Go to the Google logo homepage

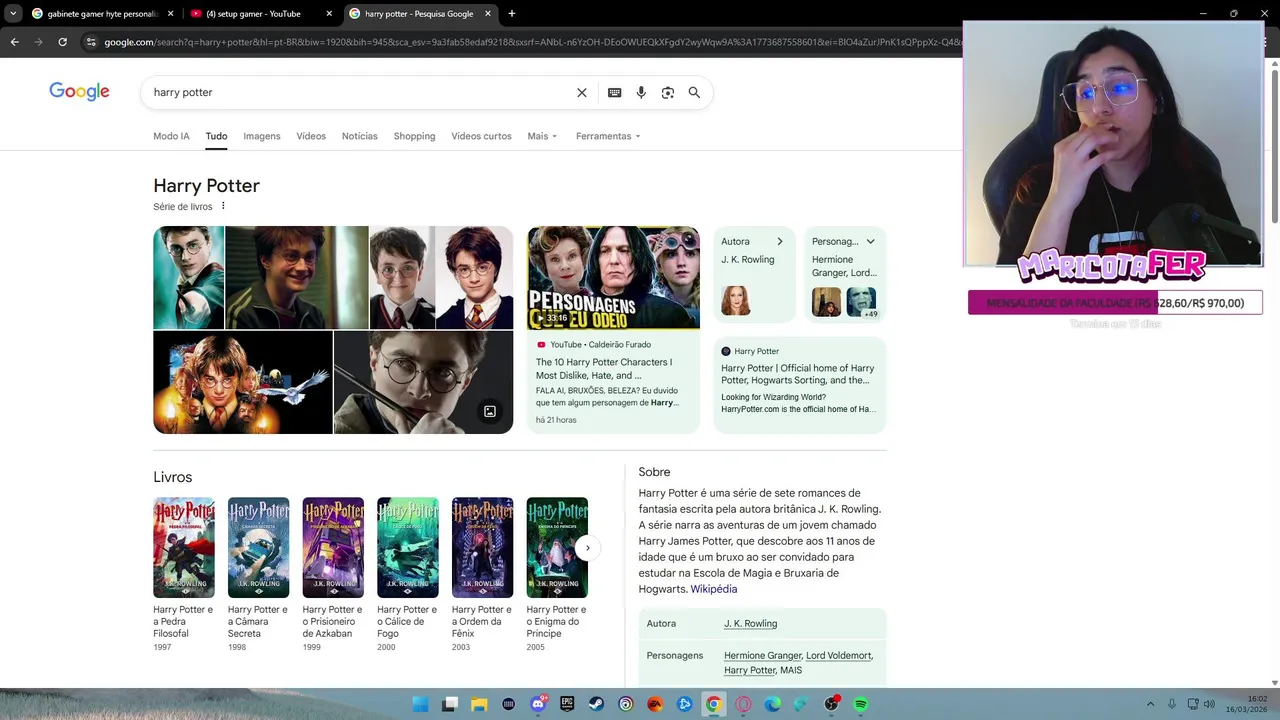click(x=79, y=92)
